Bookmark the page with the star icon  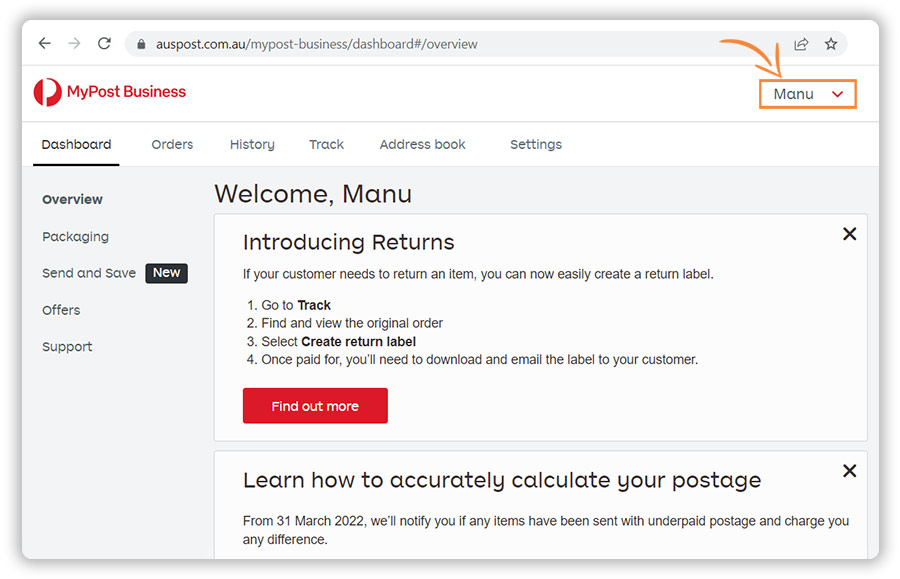click(831, 44)
